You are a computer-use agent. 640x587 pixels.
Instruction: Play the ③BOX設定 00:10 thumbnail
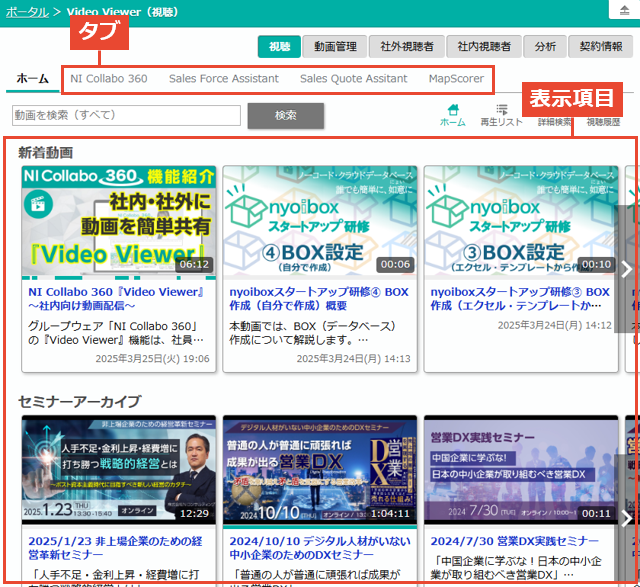[x=521, y=221]
